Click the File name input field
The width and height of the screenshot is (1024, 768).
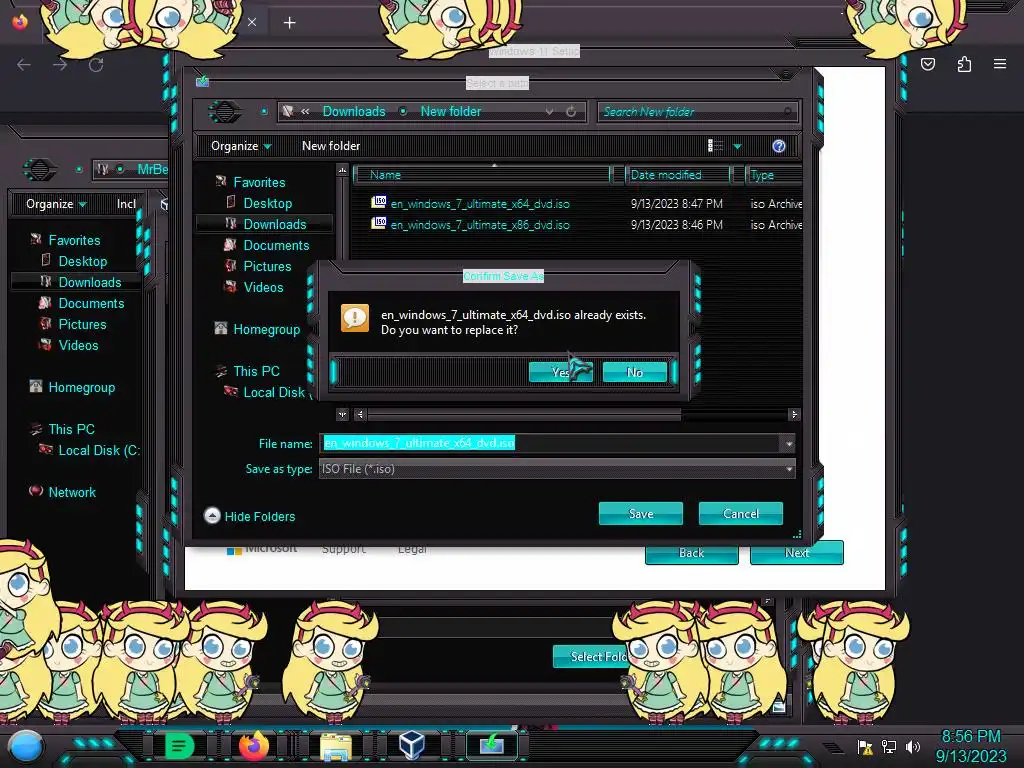pos(551,443)
